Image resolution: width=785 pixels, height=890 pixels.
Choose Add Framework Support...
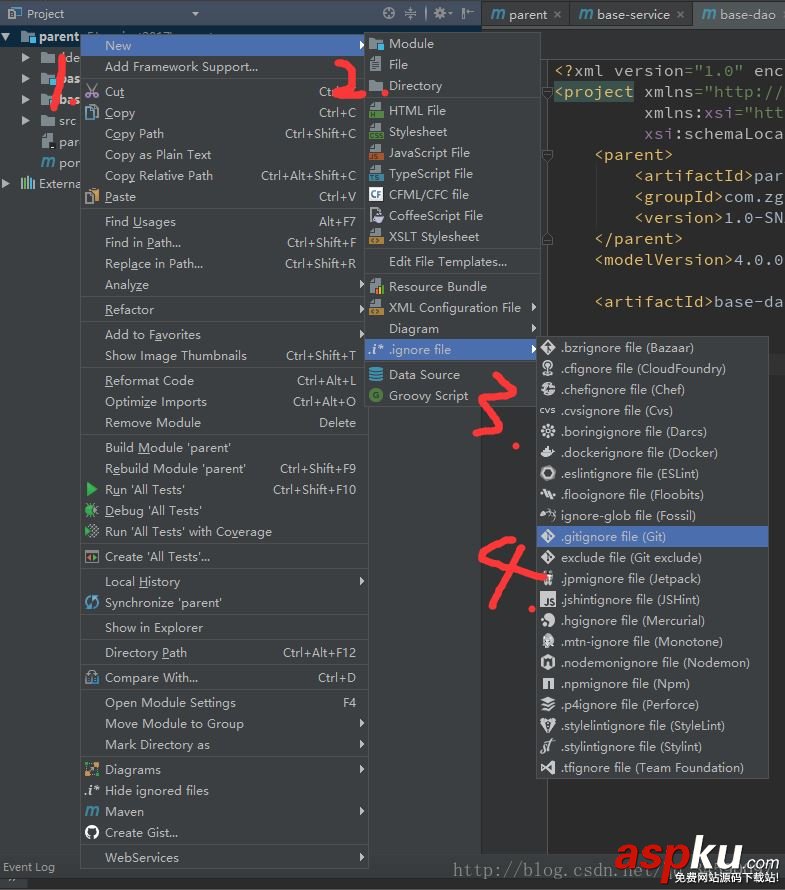click(x=224, y=66)
